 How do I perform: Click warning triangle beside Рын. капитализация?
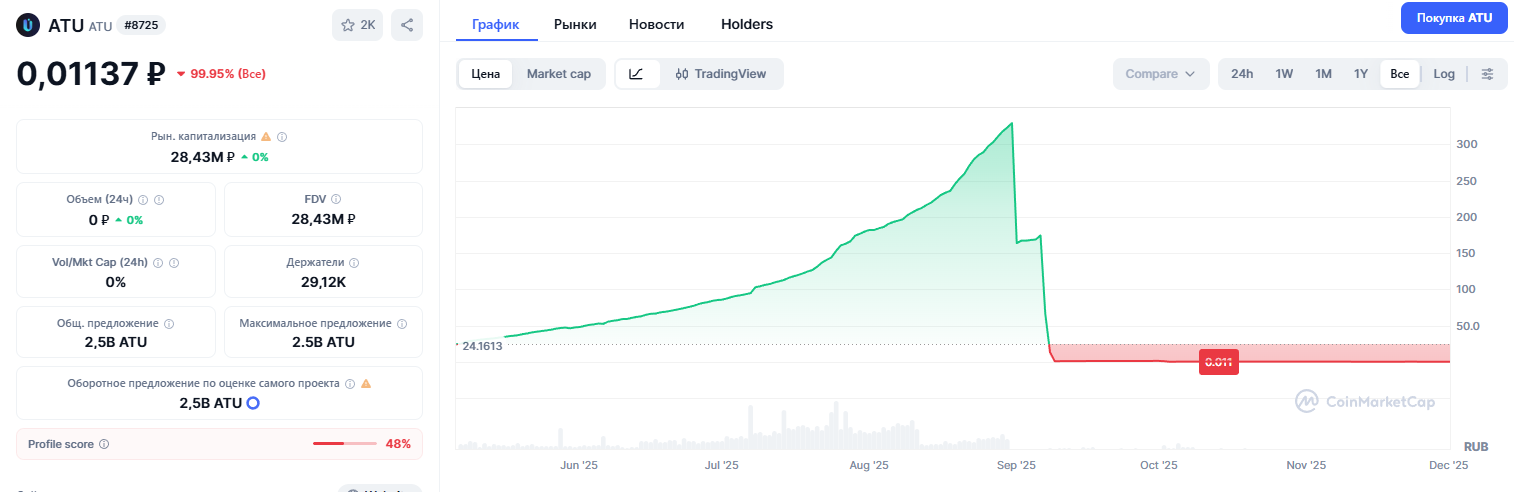266,136
